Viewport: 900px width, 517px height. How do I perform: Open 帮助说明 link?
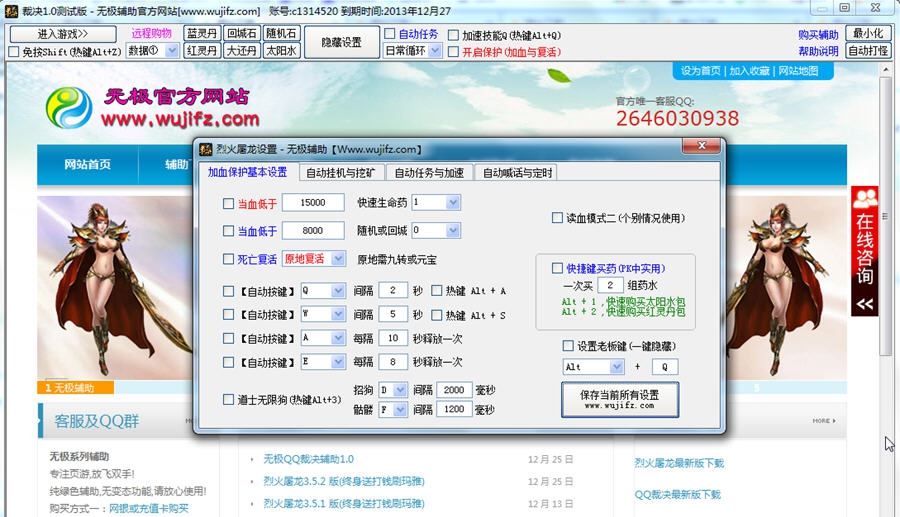(818, 52)
